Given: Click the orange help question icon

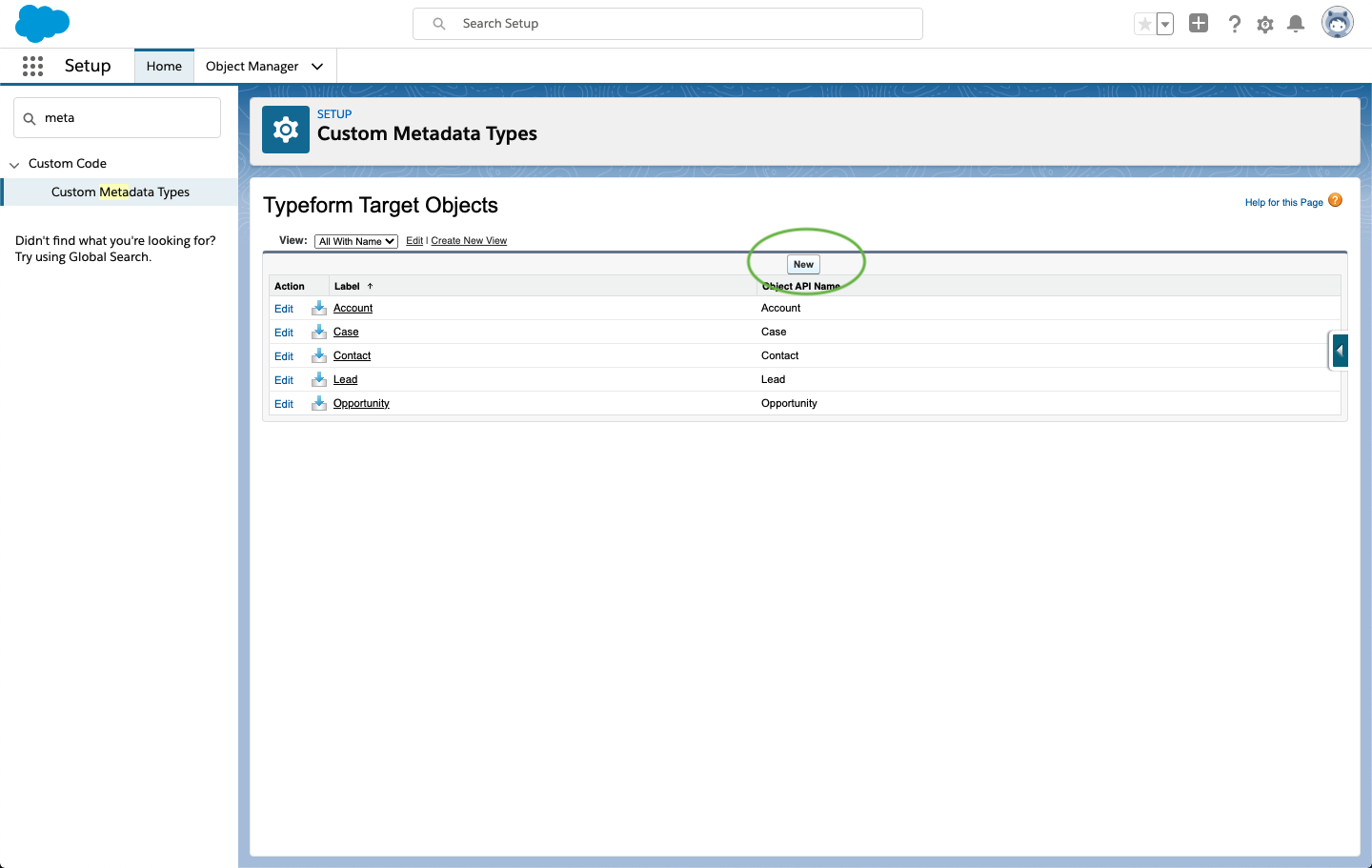Looking at the screenshot, I should pos(1335,200).
